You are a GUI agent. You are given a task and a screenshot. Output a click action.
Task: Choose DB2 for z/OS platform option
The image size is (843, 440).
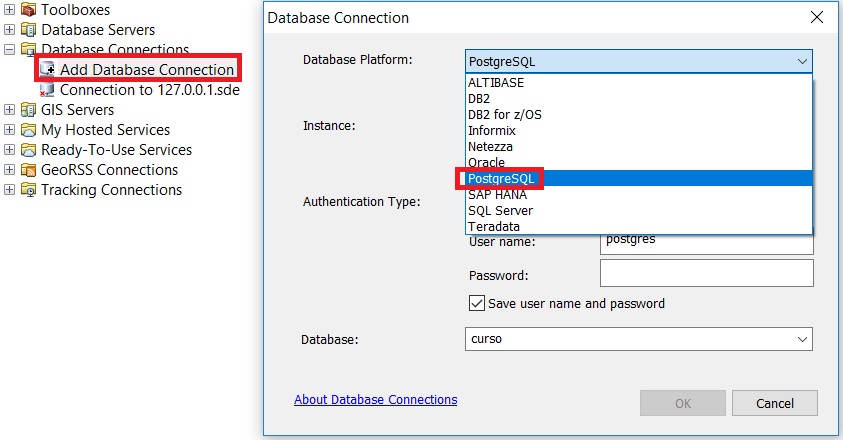[x=639, y=115]
